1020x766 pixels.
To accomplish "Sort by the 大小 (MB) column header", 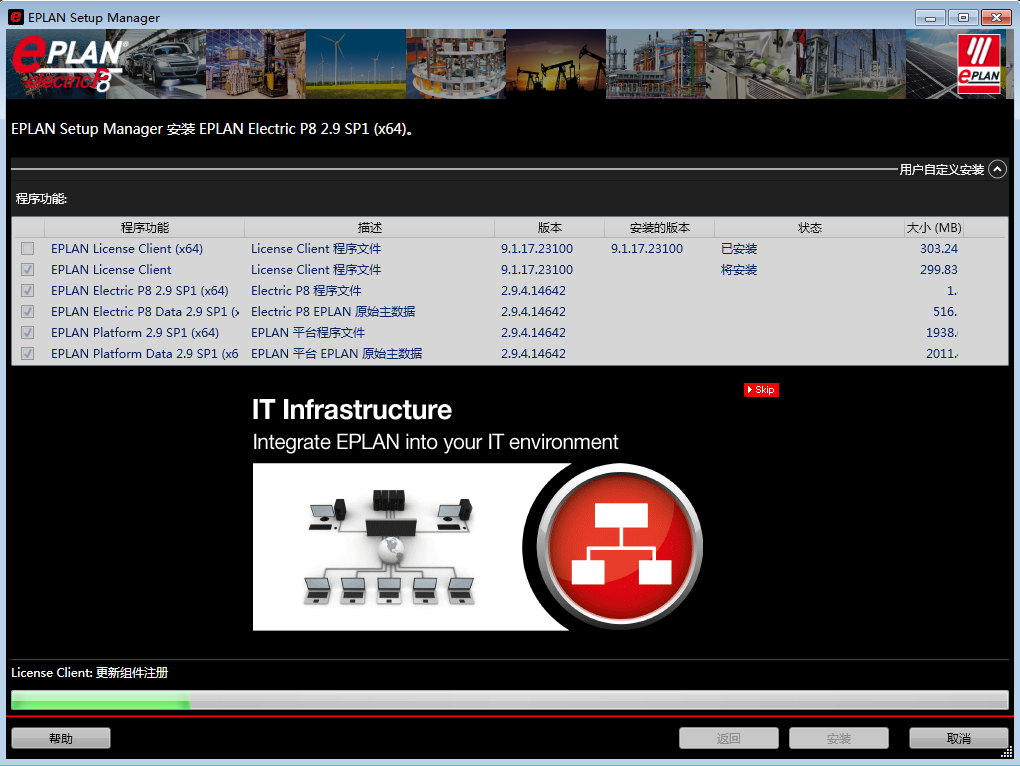I will tap(933, 228).
